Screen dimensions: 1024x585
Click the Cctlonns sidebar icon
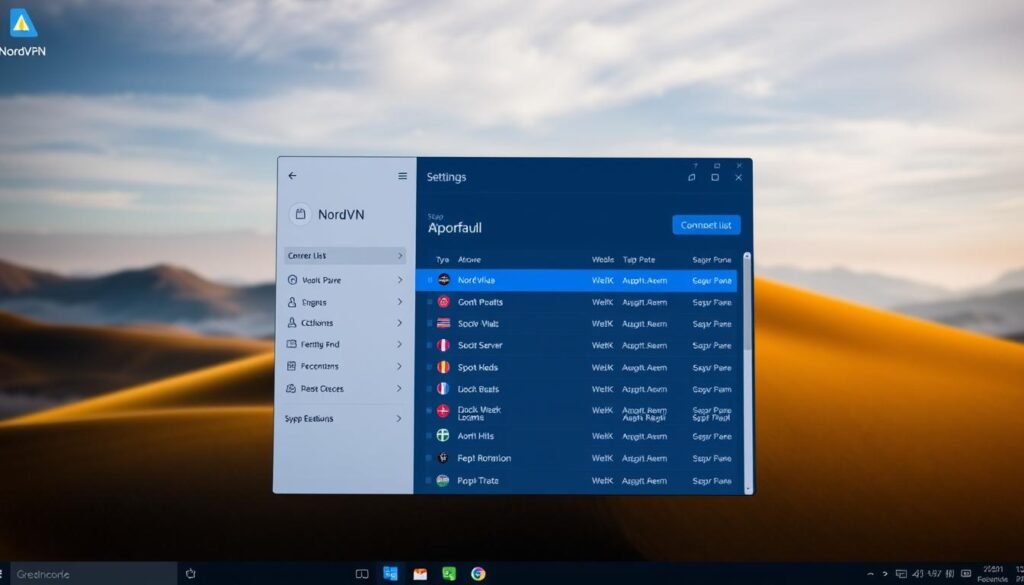292,323
